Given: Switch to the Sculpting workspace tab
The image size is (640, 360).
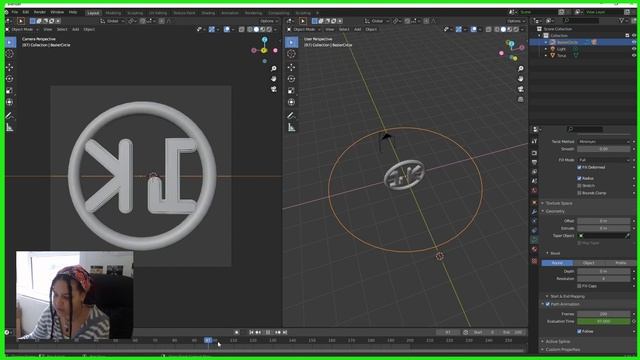Looking at the screenshot, I should pyautogui.click(x=135, y=13).
